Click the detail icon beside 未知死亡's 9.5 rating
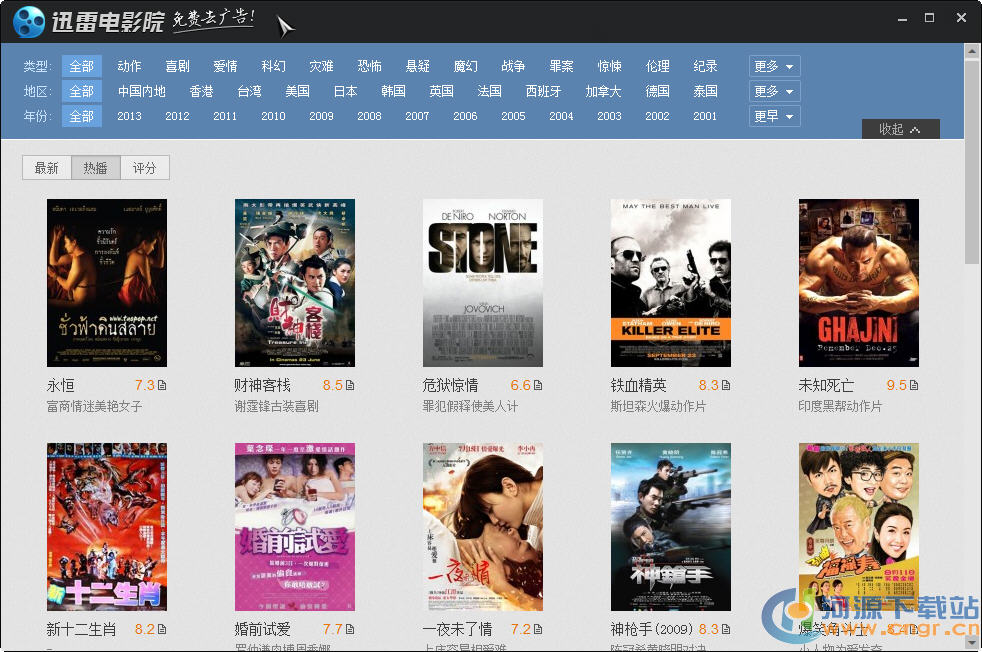Image resolution: width=982 pixels, height=652 pixels. click(914, 385)
